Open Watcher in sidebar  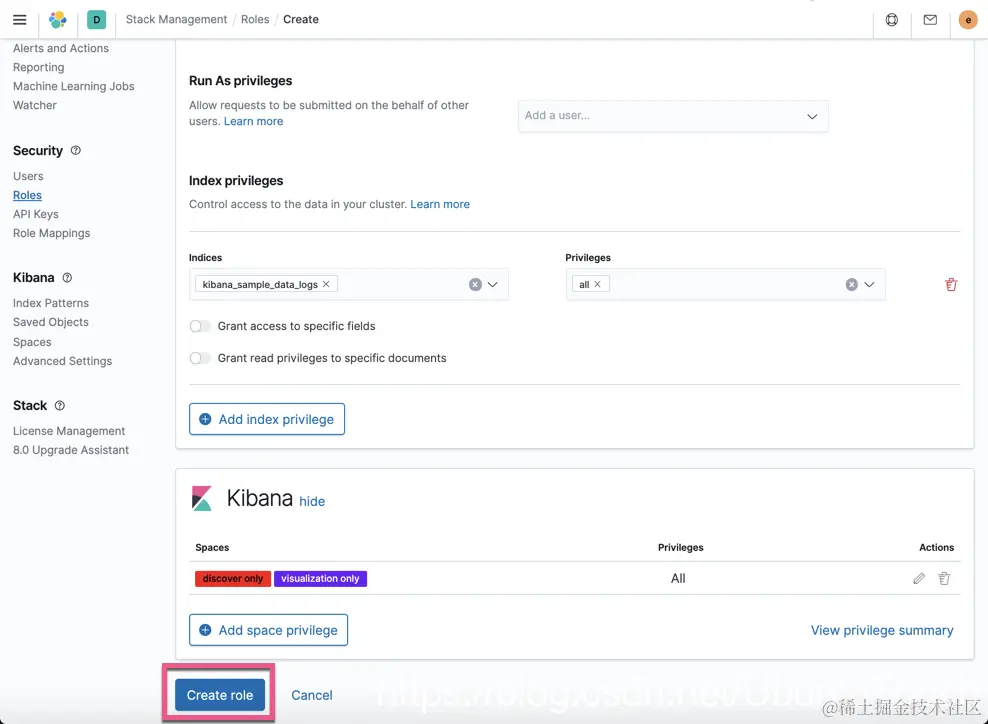[35, 105]
